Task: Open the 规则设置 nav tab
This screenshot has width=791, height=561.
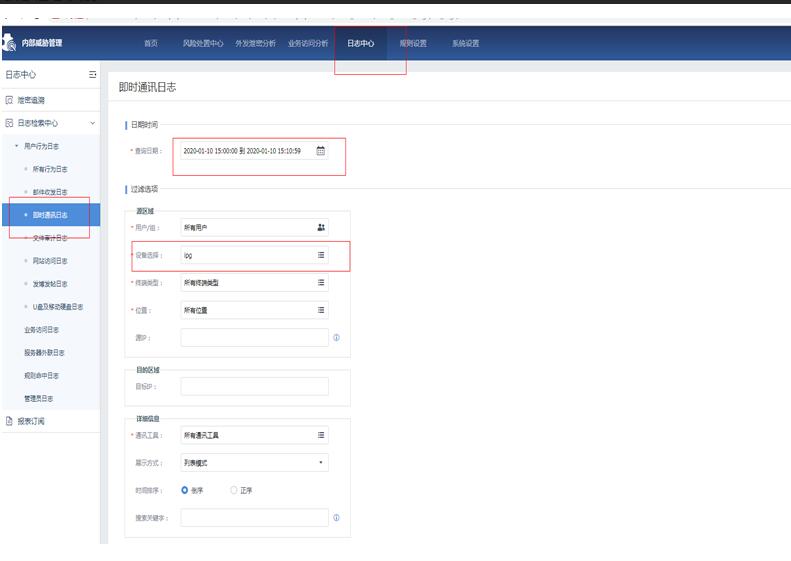Action: (x=413, y=43)
